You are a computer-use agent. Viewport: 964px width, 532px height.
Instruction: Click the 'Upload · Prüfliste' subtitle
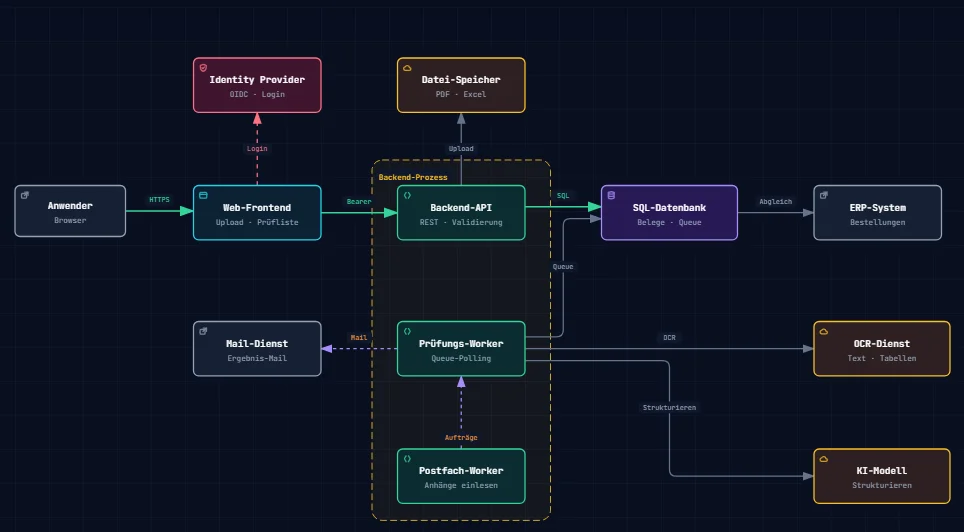tap(257, 223)
